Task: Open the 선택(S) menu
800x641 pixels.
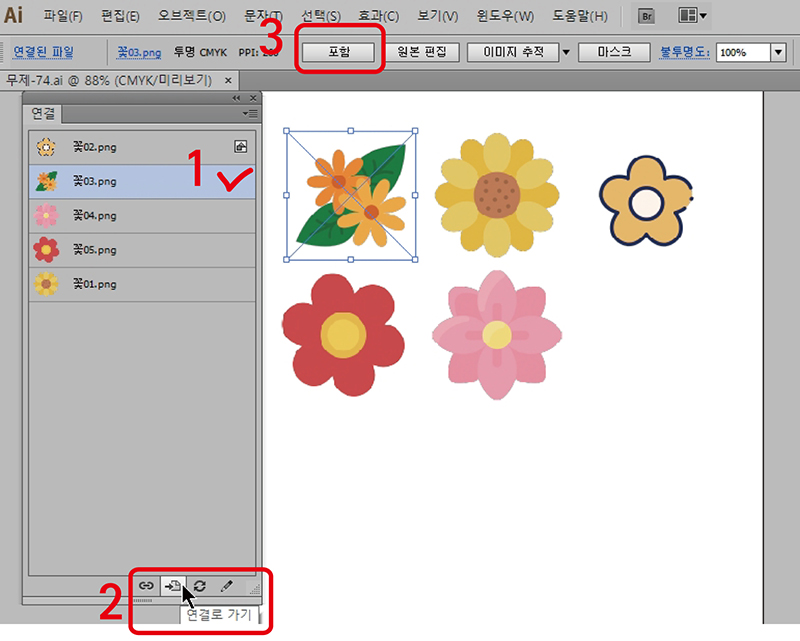Action: (321, 16)
